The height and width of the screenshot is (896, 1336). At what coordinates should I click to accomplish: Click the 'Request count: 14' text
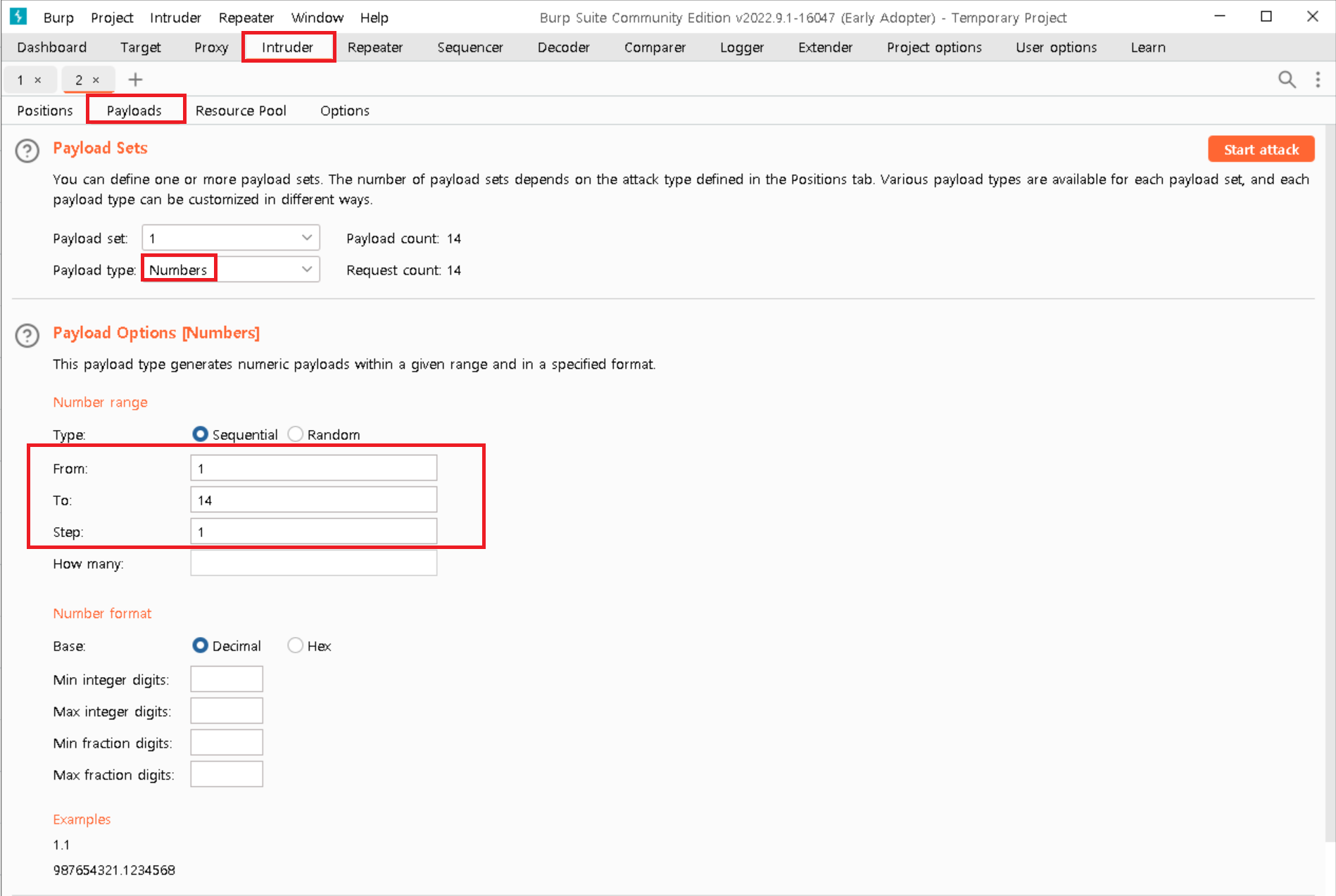coord(403,270)
